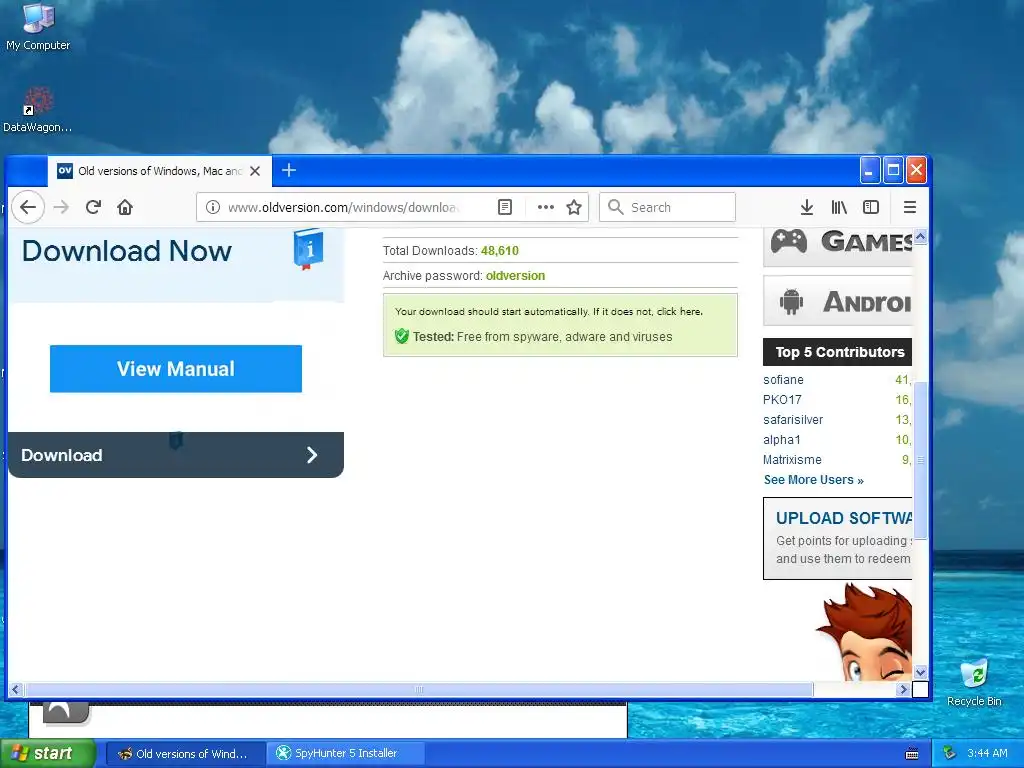Click the archive password 'oldversion' text

(515, 276)
